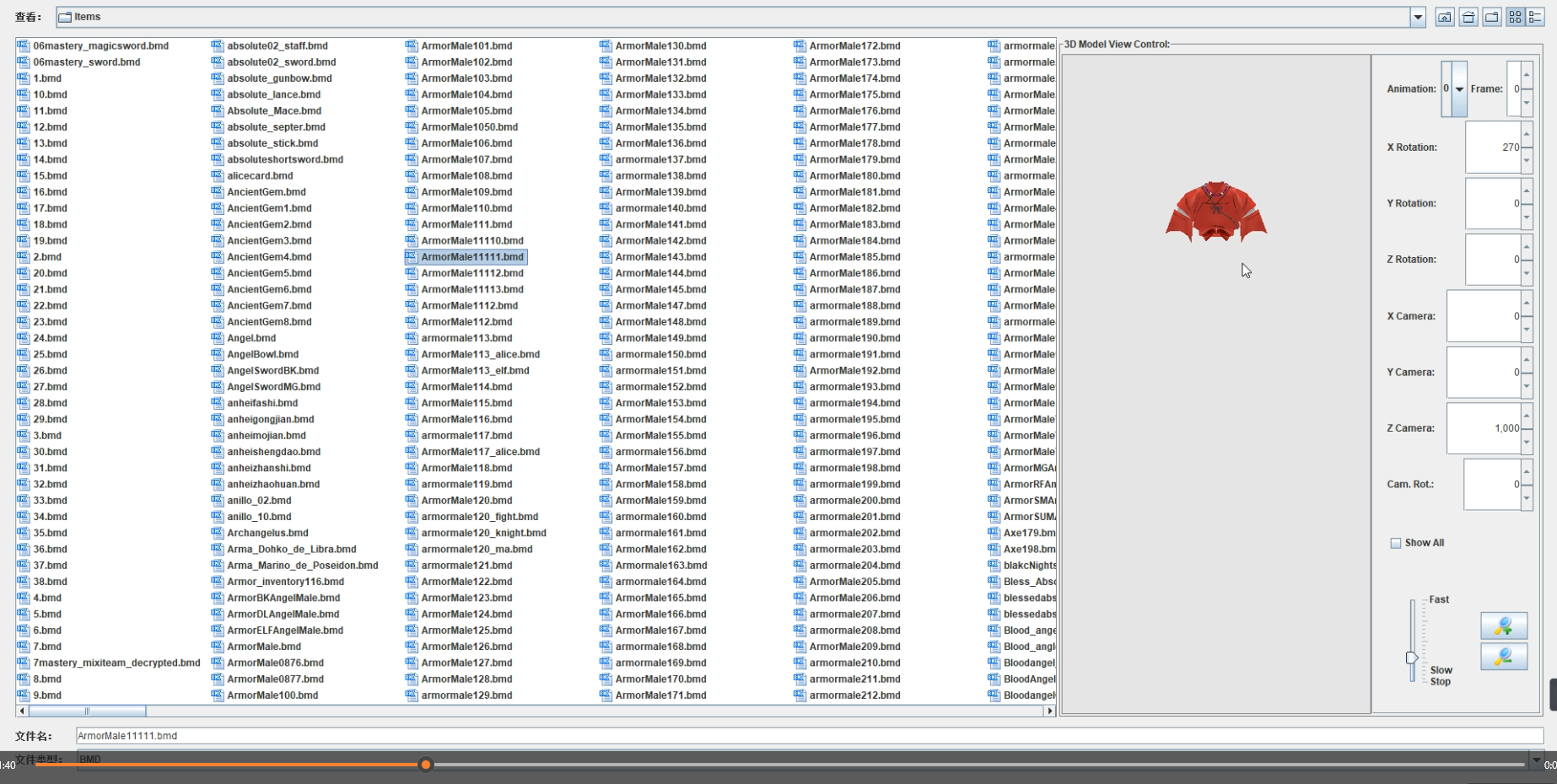Select the ArmorMale11112.bmd file

coord(471,273)
